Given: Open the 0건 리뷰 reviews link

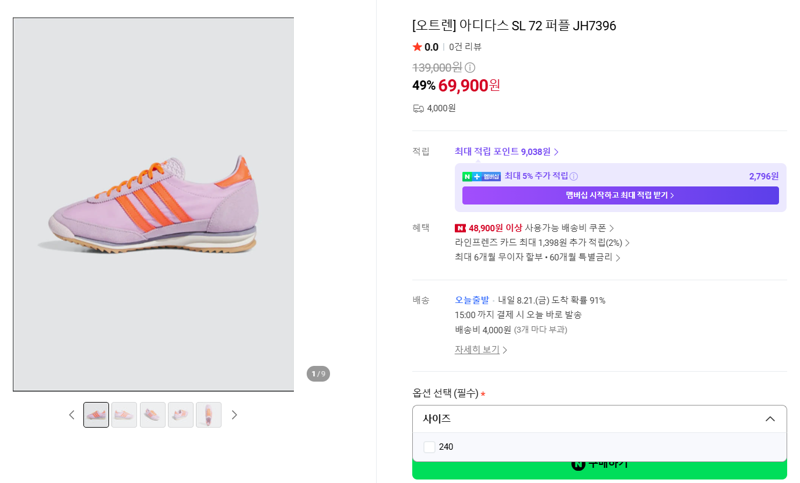Looking at the screenshot, I should pyautogui.click(x=465, y=47).
